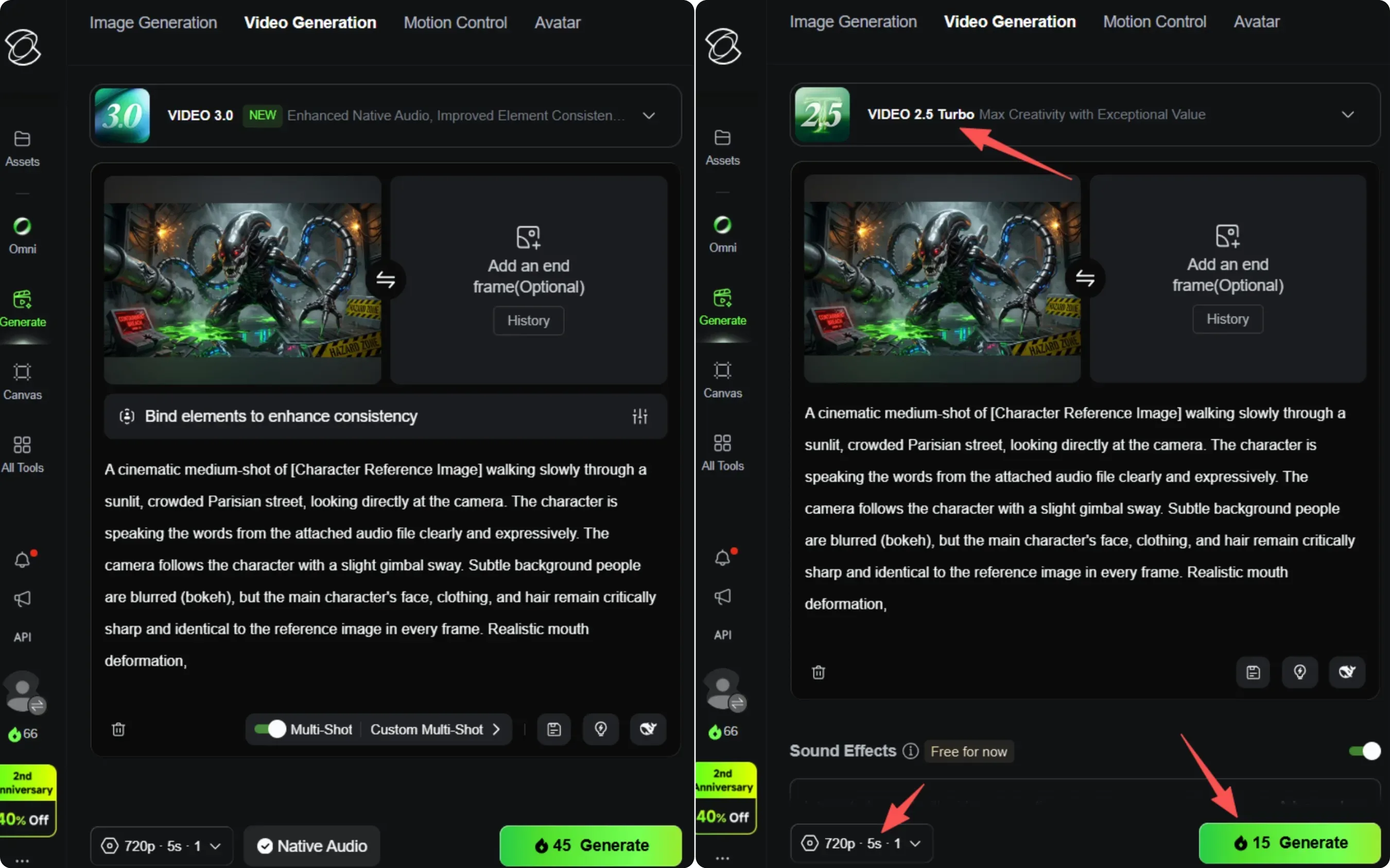1390x868 pixels.
Task: Open Canvas in the right panel sidebar
Action: tap(723, 380)
